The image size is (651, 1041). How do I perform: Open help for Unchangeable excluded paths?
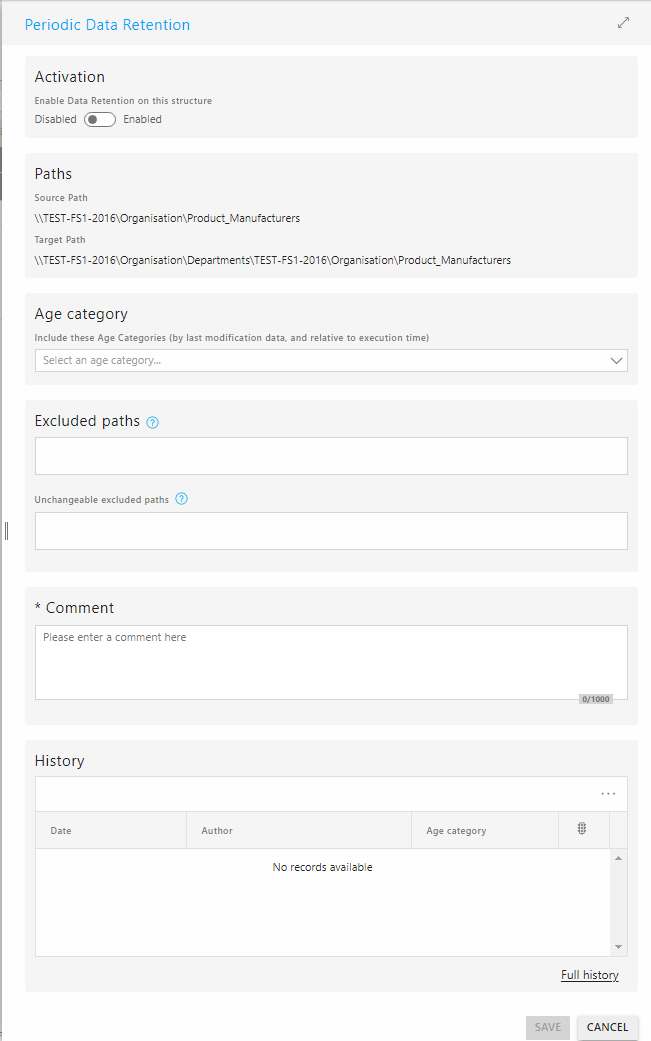tap(181, 499)
